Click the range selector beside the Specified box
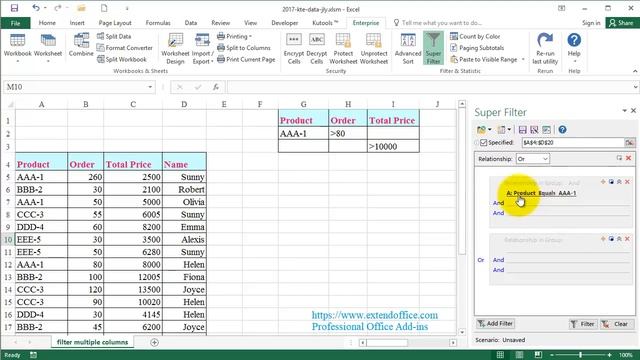The width and height of the screenshot is (640, 360). [x=629, y=142]
